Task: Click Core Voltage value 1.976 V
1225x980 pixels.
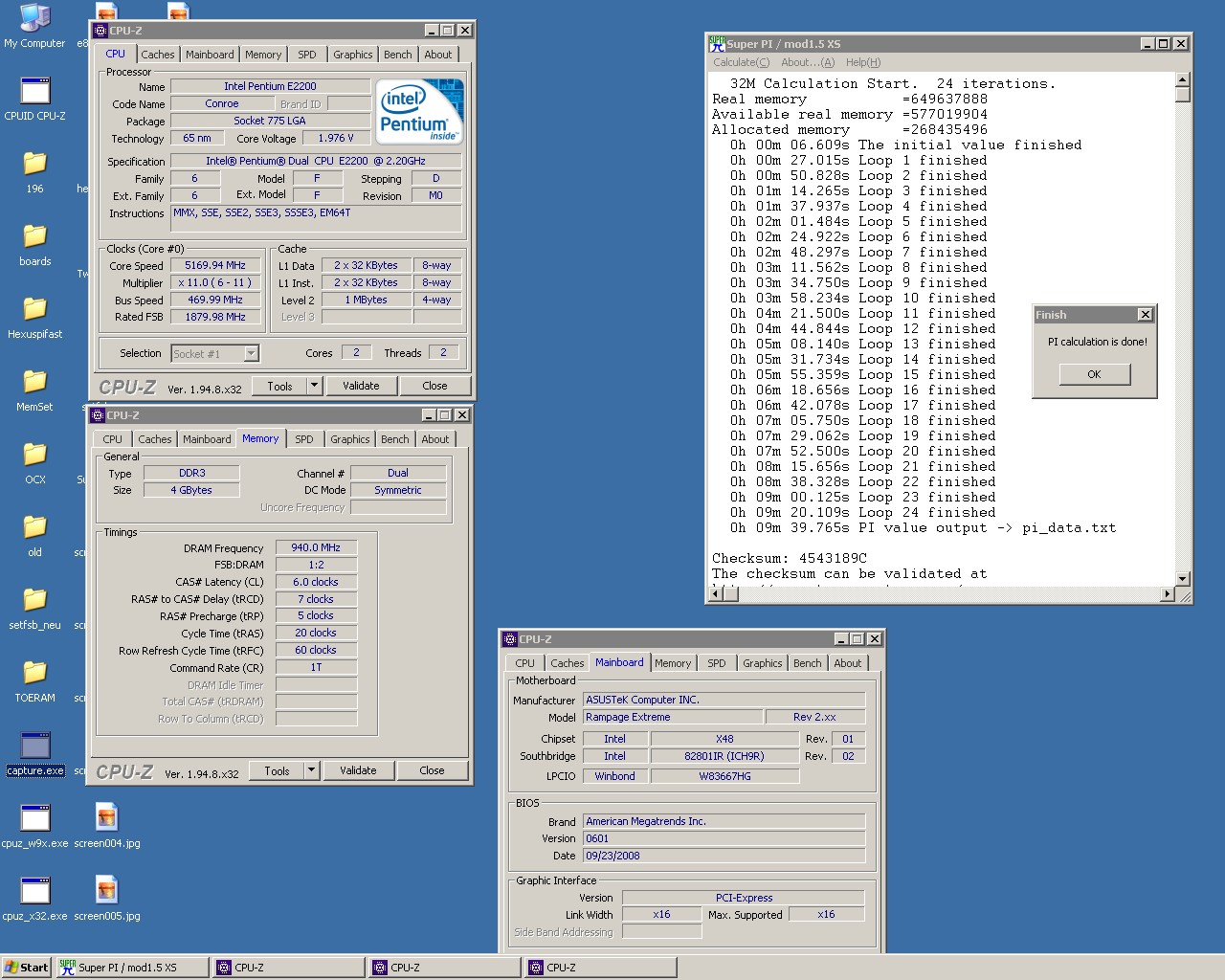Action: (336, 138)
